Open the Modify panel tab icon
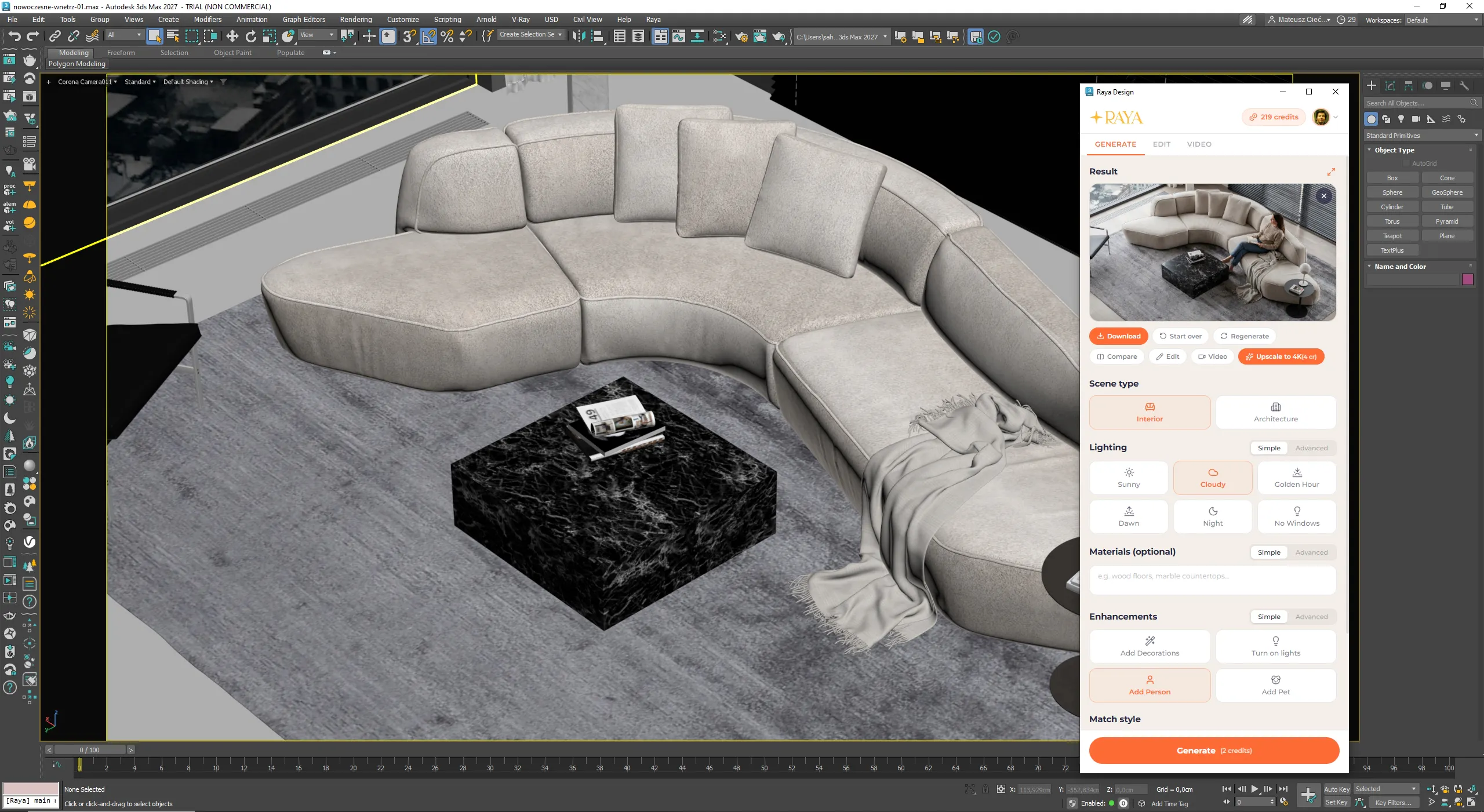 1390,86
